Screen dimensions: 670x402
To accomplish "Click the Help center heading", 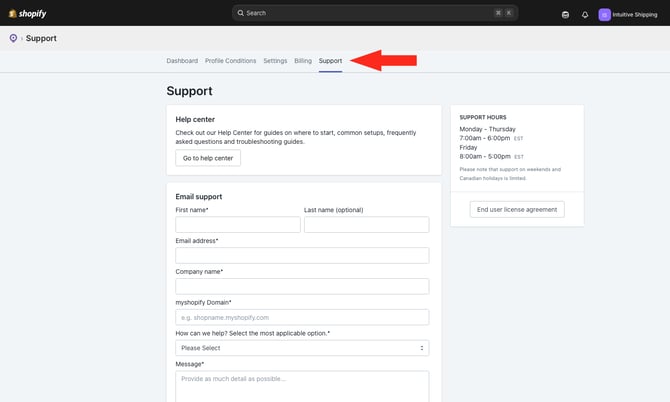I will coord(195,119).
